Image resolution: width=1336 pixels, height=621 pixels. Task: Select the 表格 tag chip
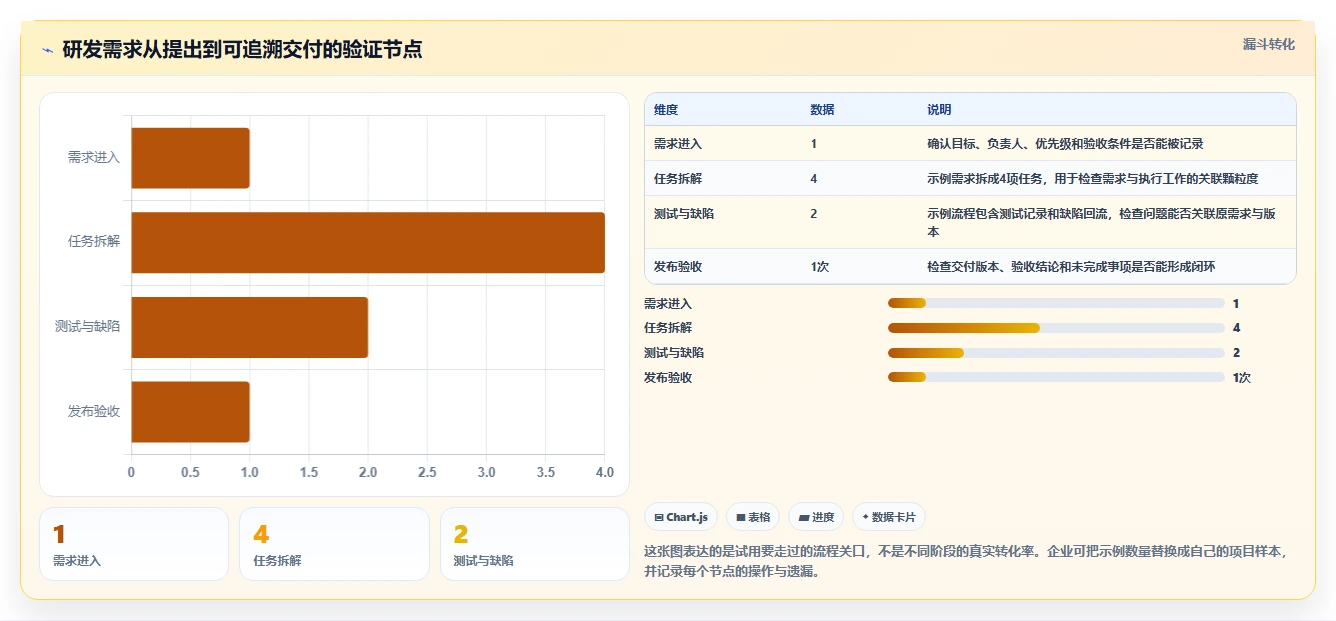pyautogui.click(x=753, y=517)
